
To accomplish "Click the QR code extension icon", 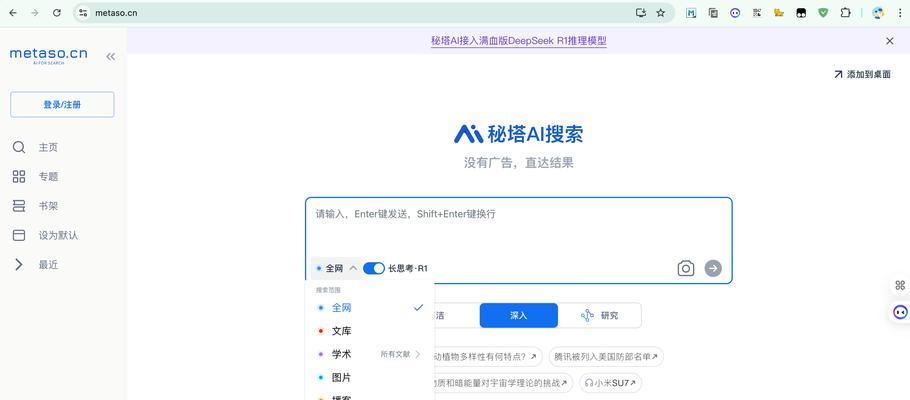I will [x=757, y=13].
